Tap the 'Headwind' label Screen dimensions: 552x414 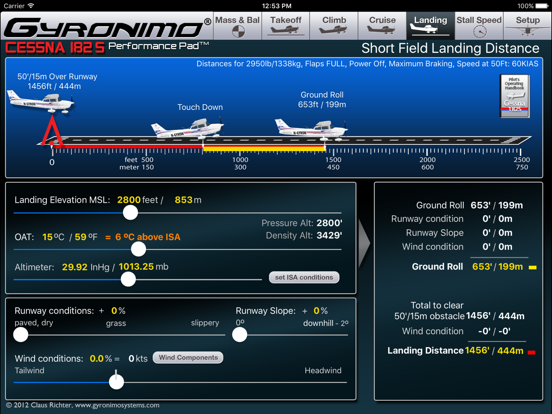coord(323,370)
